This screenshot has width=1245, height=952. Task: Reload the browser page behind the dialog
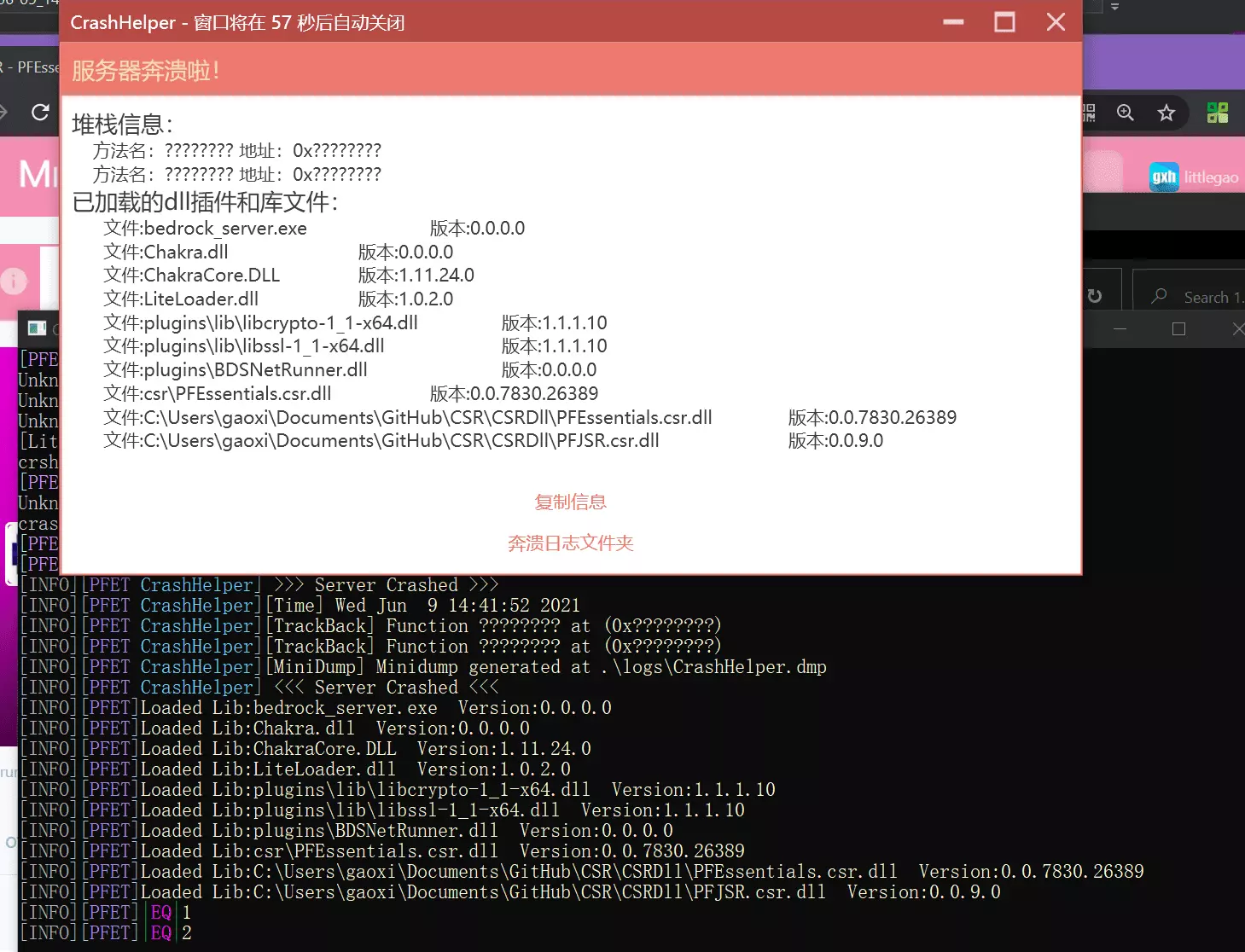tap(40, 112)
